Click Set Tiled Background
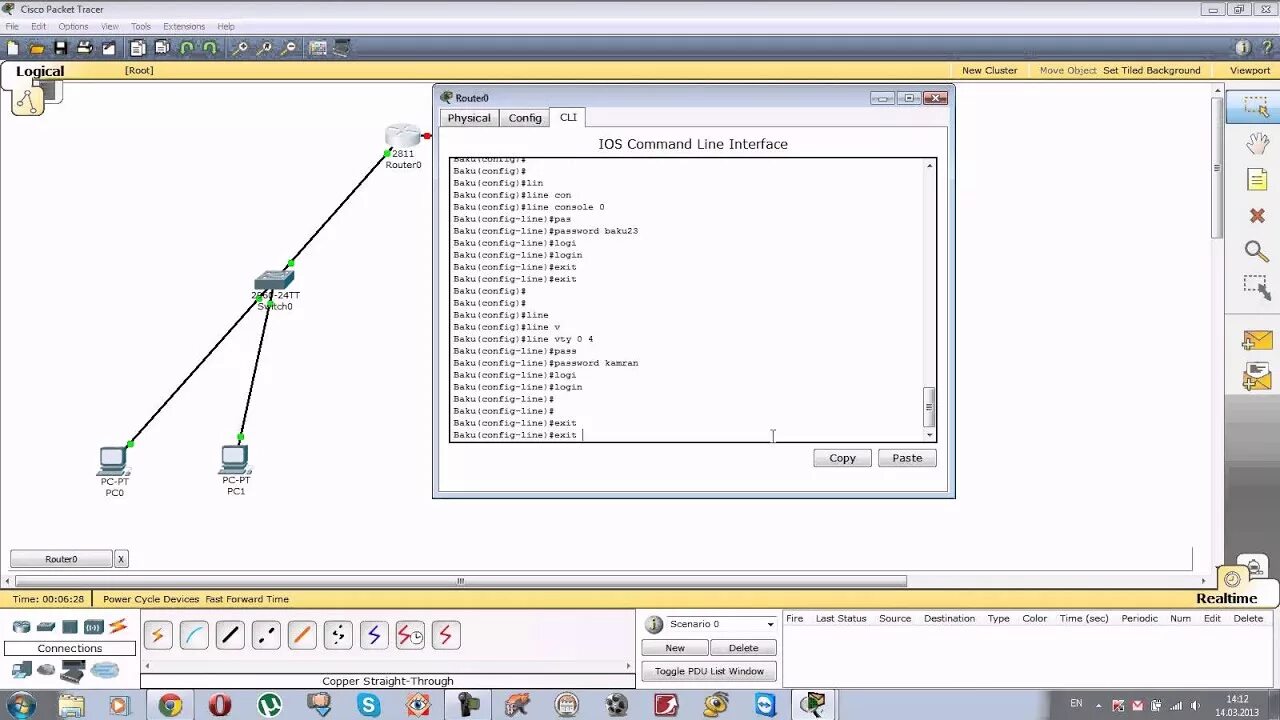The height and width of the screenshot is (720, 1280). pos(1151,70)
